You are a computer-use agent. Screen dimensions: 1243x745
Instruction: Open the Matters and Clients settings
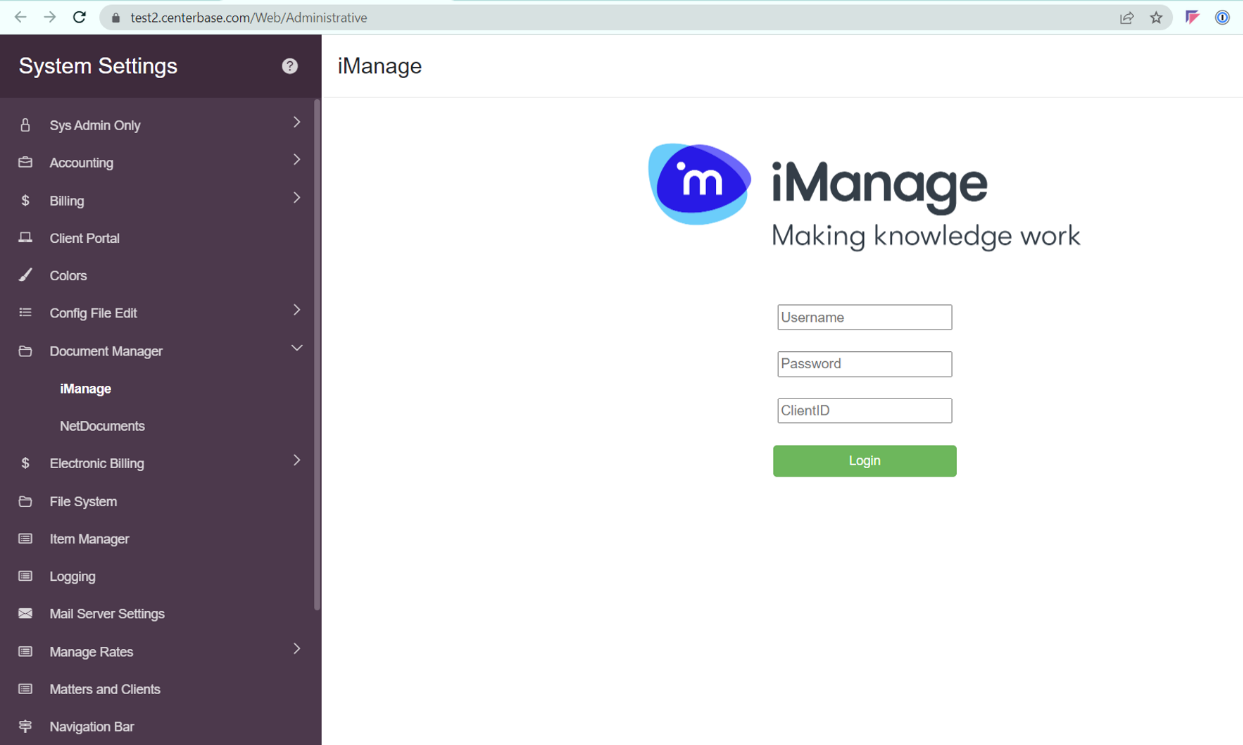click(105, 689)
